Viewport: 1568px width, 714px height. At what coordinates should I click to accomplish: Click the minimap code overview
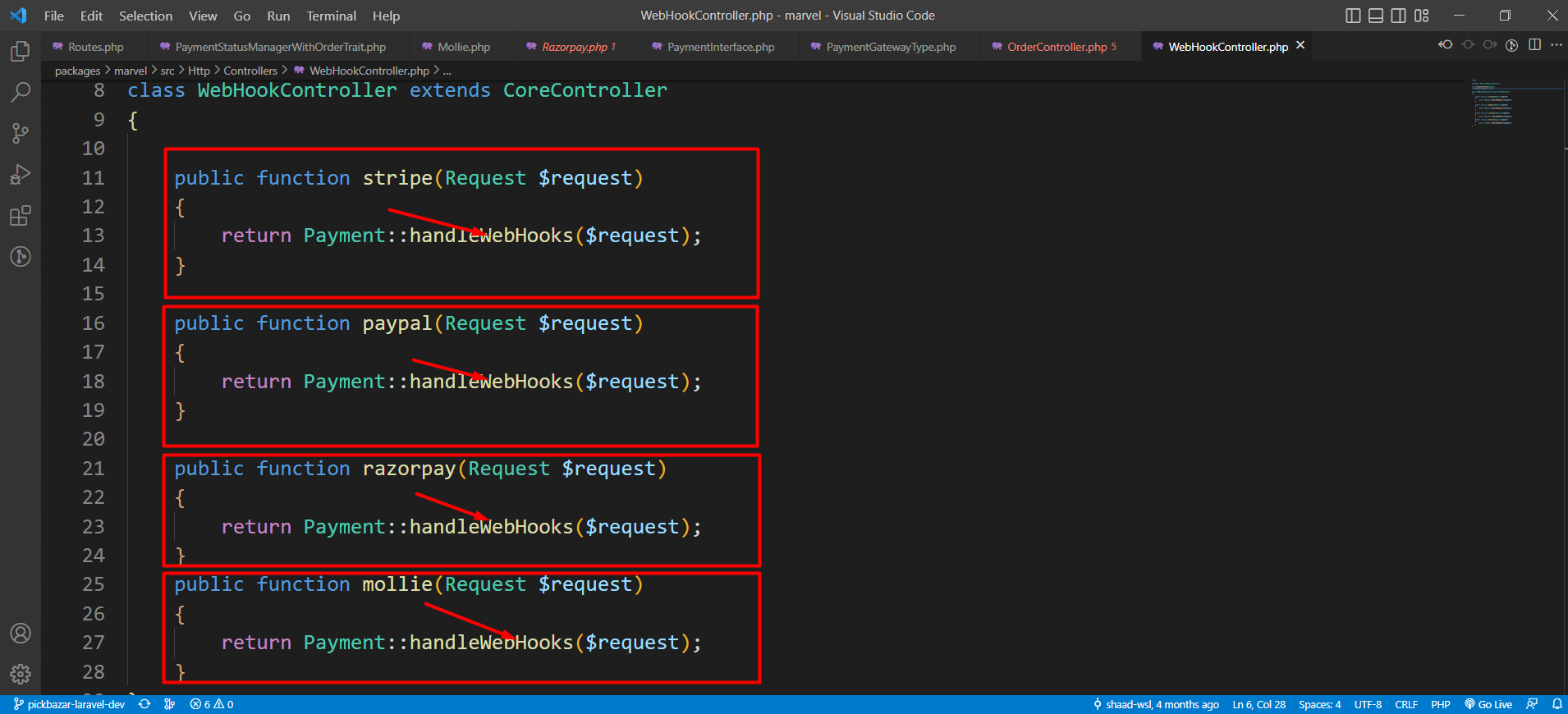pos(1494,104)
